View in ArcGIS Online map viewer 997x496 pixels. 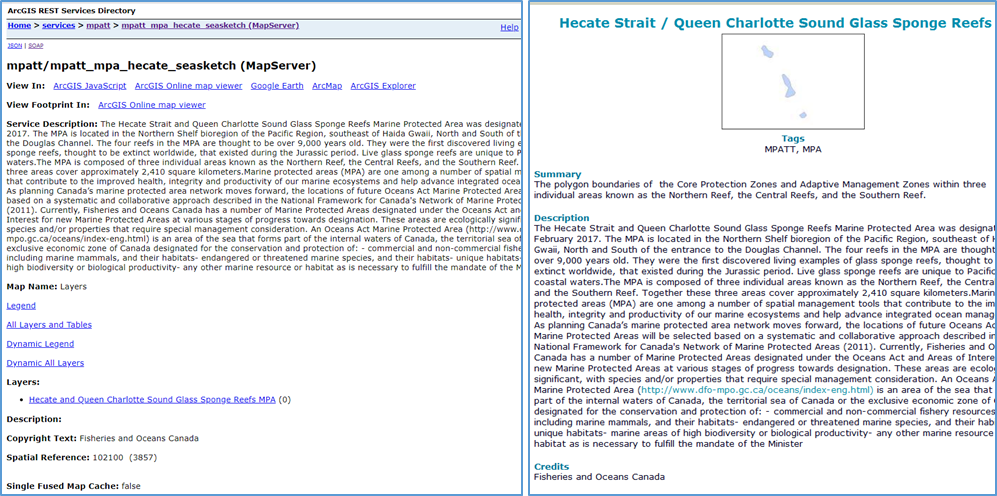click(x=189, y=86)
